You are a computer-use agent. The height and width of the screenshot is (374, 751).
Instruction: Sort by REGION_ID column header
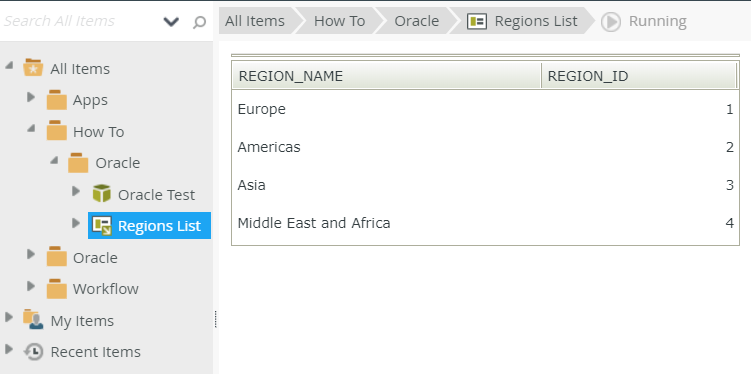tap(639, 76)
